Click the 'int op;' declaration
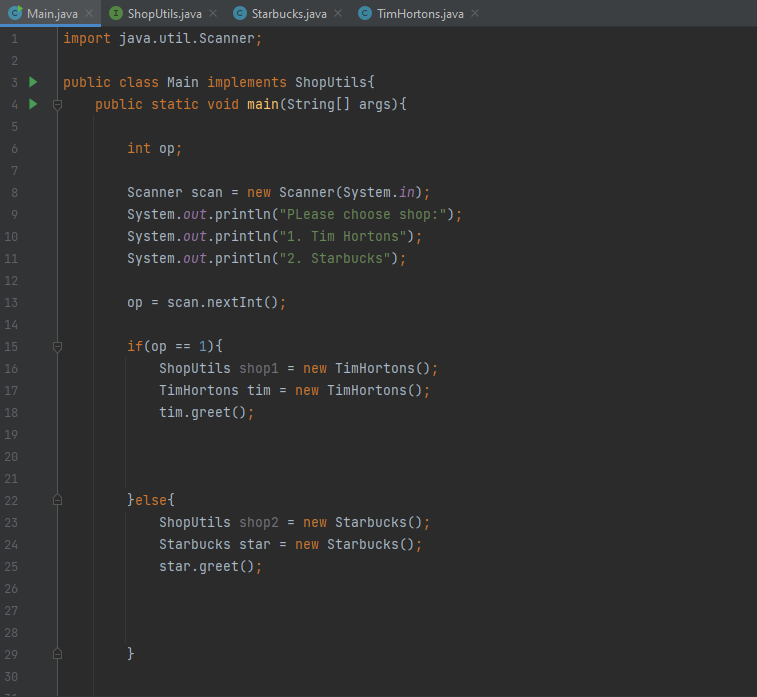 (154, 148)
